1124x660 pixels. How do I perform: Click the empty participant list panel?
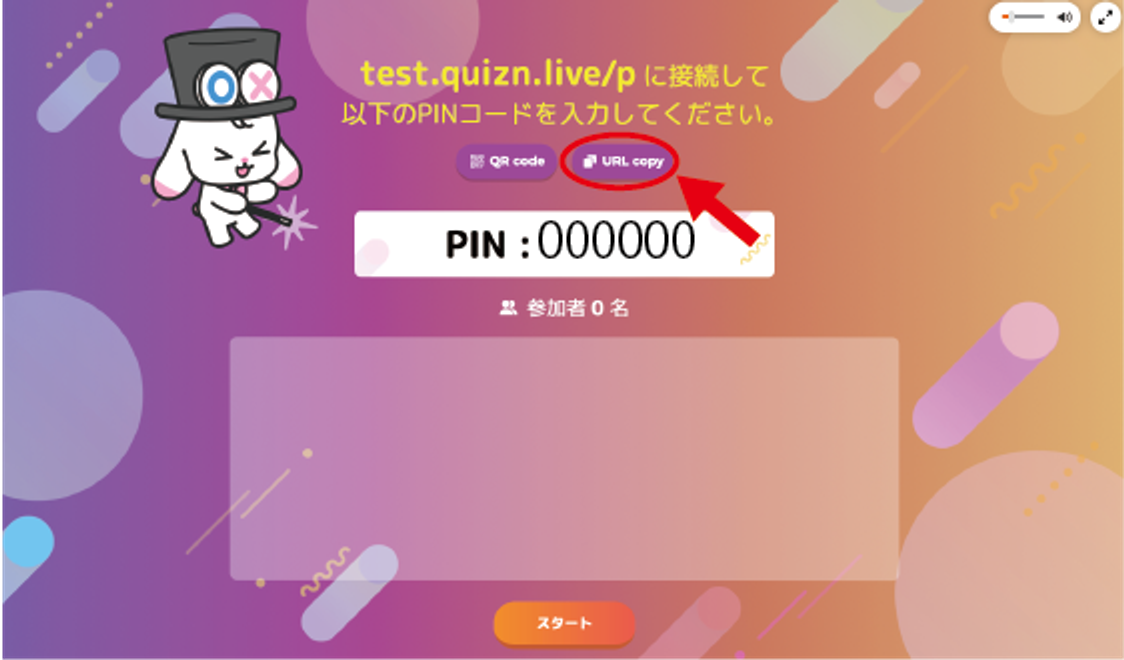click(x=564, y=459)
